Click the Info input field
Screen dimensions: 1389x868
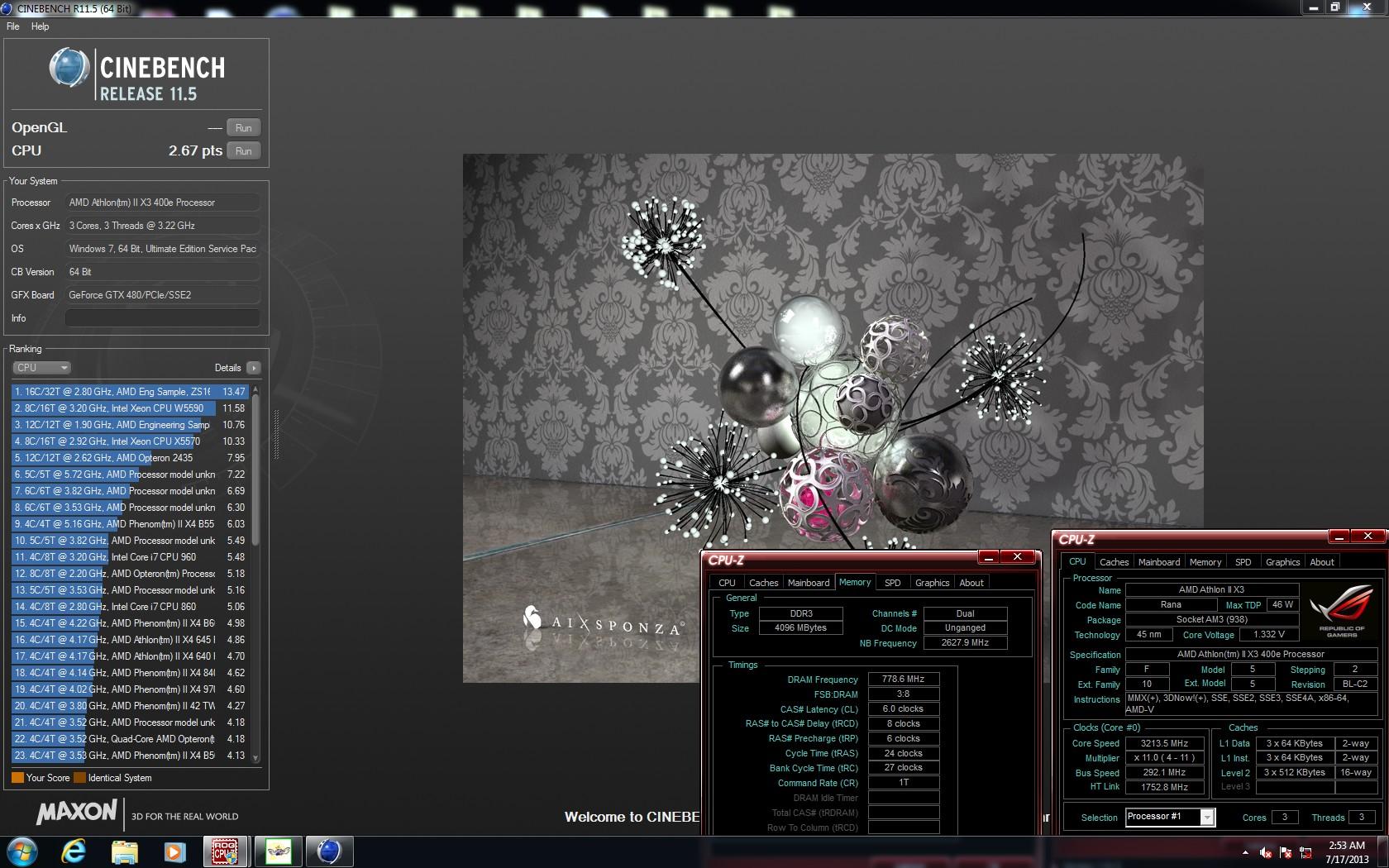coord(162,318)
